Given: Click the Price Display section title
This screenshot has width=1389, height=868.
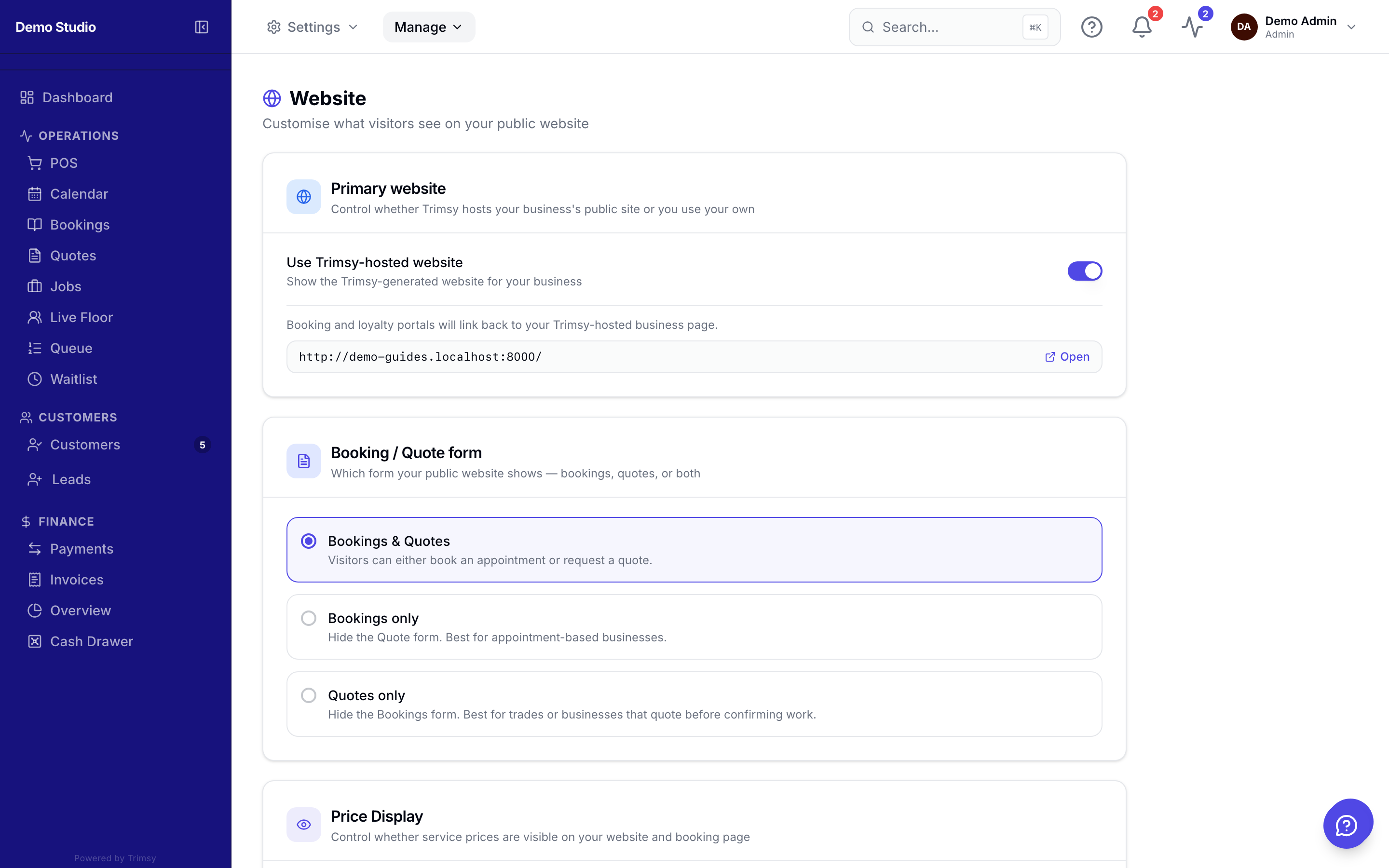Looking at the screenshot, I should [377, 816].
